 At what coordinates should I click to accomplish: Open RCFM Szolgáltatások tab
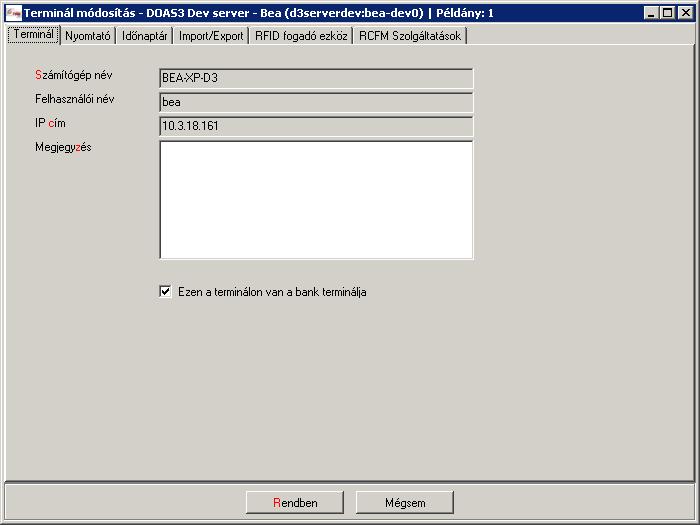coord(410,36)
